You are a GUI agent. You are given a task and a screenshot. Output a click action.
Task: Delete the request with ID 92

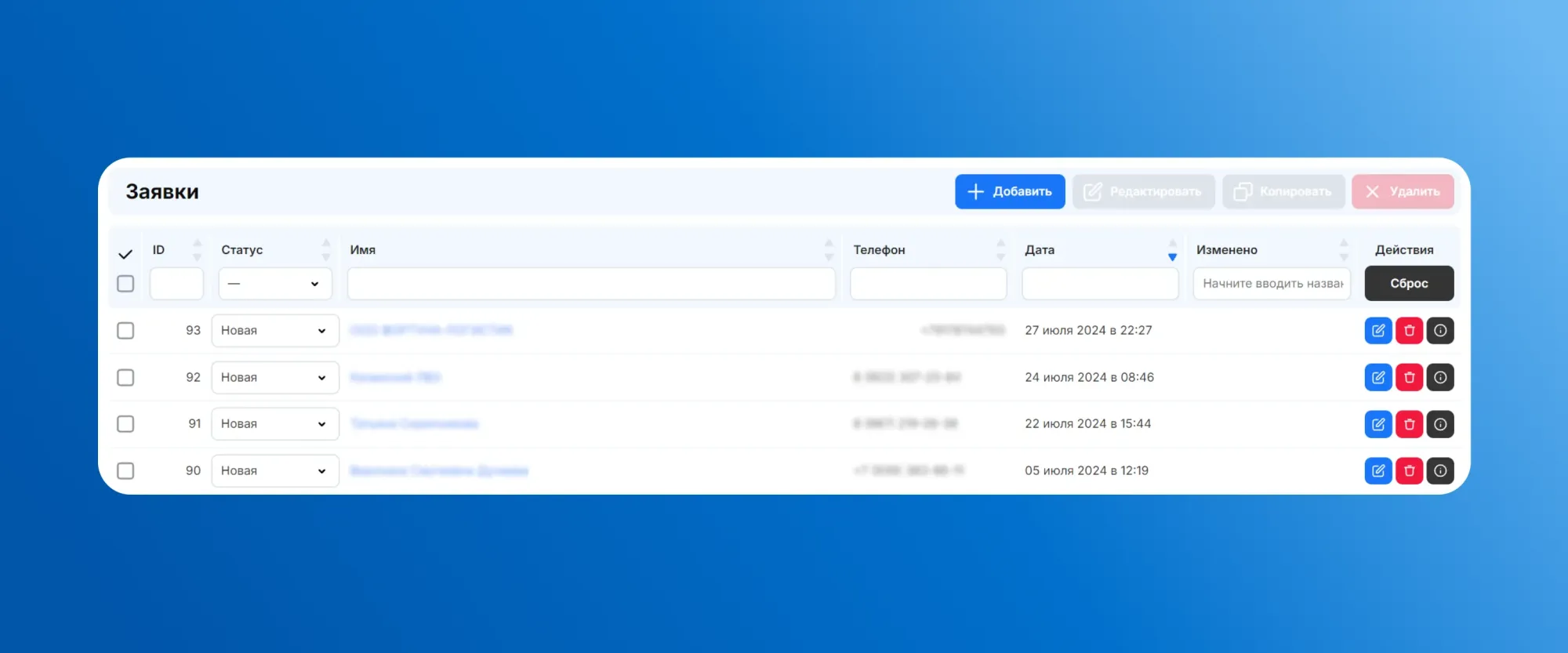coord(1409,377)
